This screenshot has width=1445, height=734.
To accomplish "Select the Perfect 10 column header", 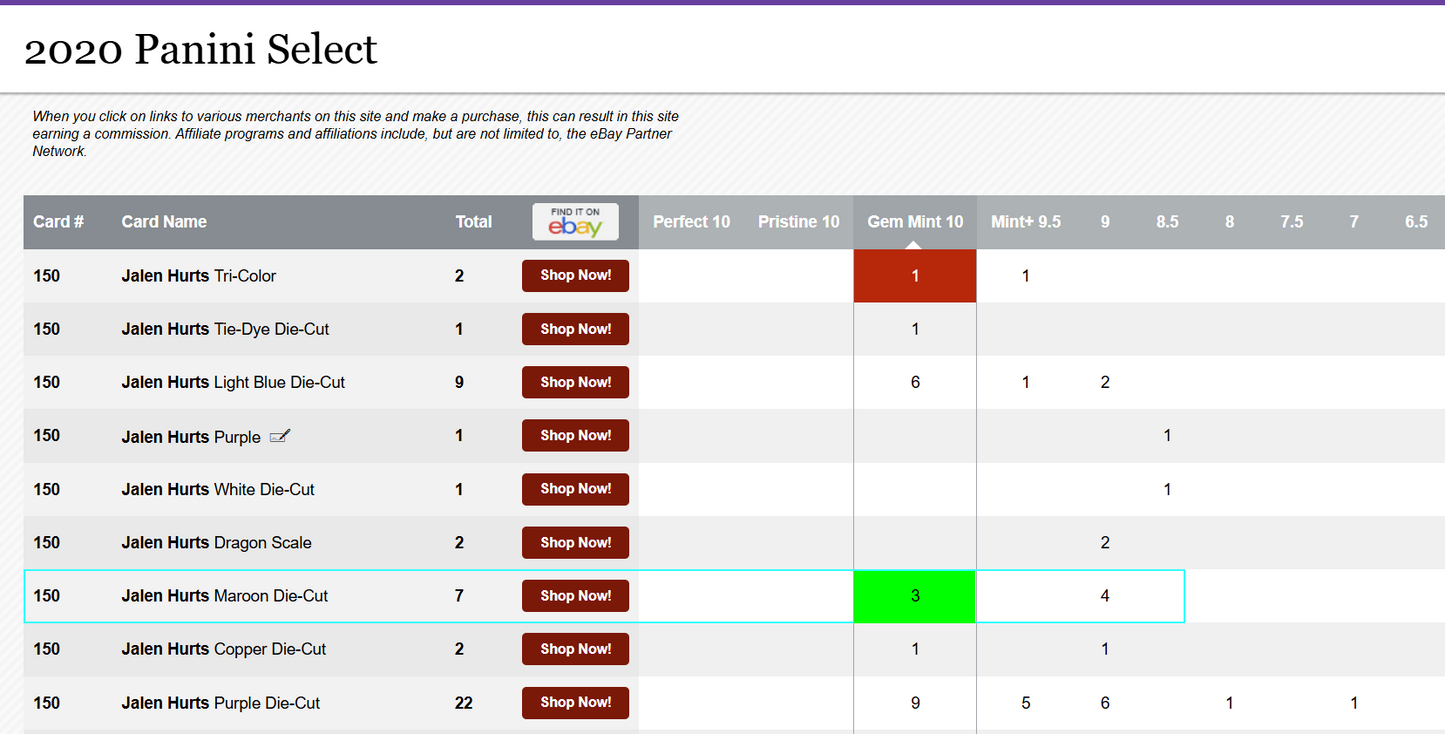I will 691,222.
